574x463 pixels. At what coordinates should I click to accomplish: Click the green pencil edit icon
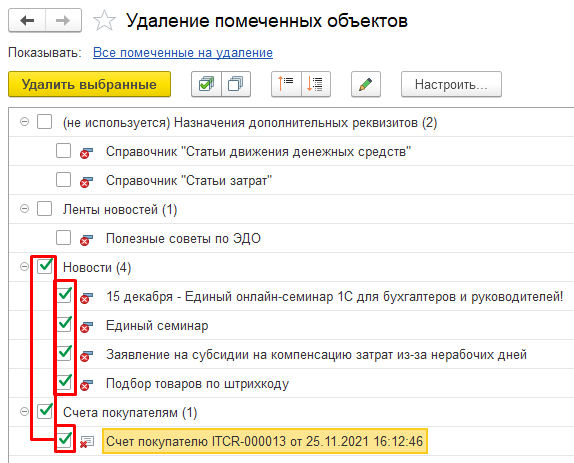click(x=366, y=84)
